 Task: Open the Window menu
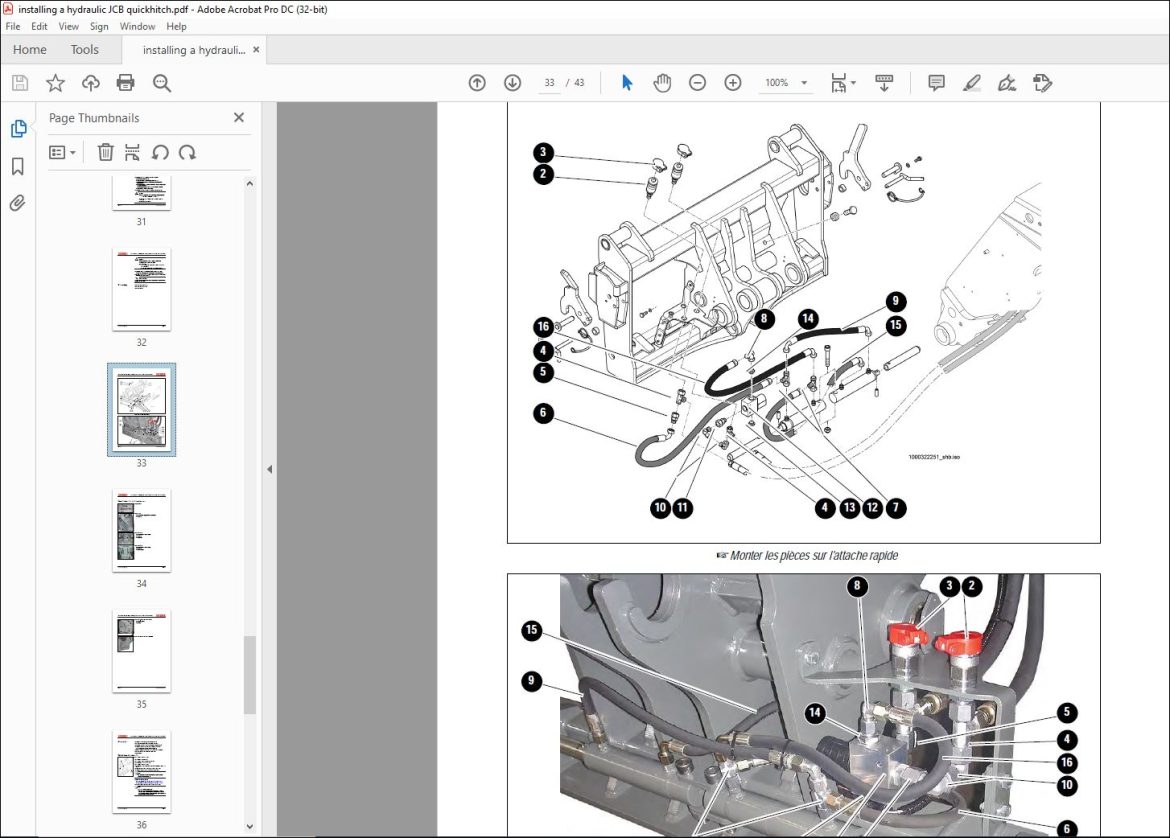point(137,26)
